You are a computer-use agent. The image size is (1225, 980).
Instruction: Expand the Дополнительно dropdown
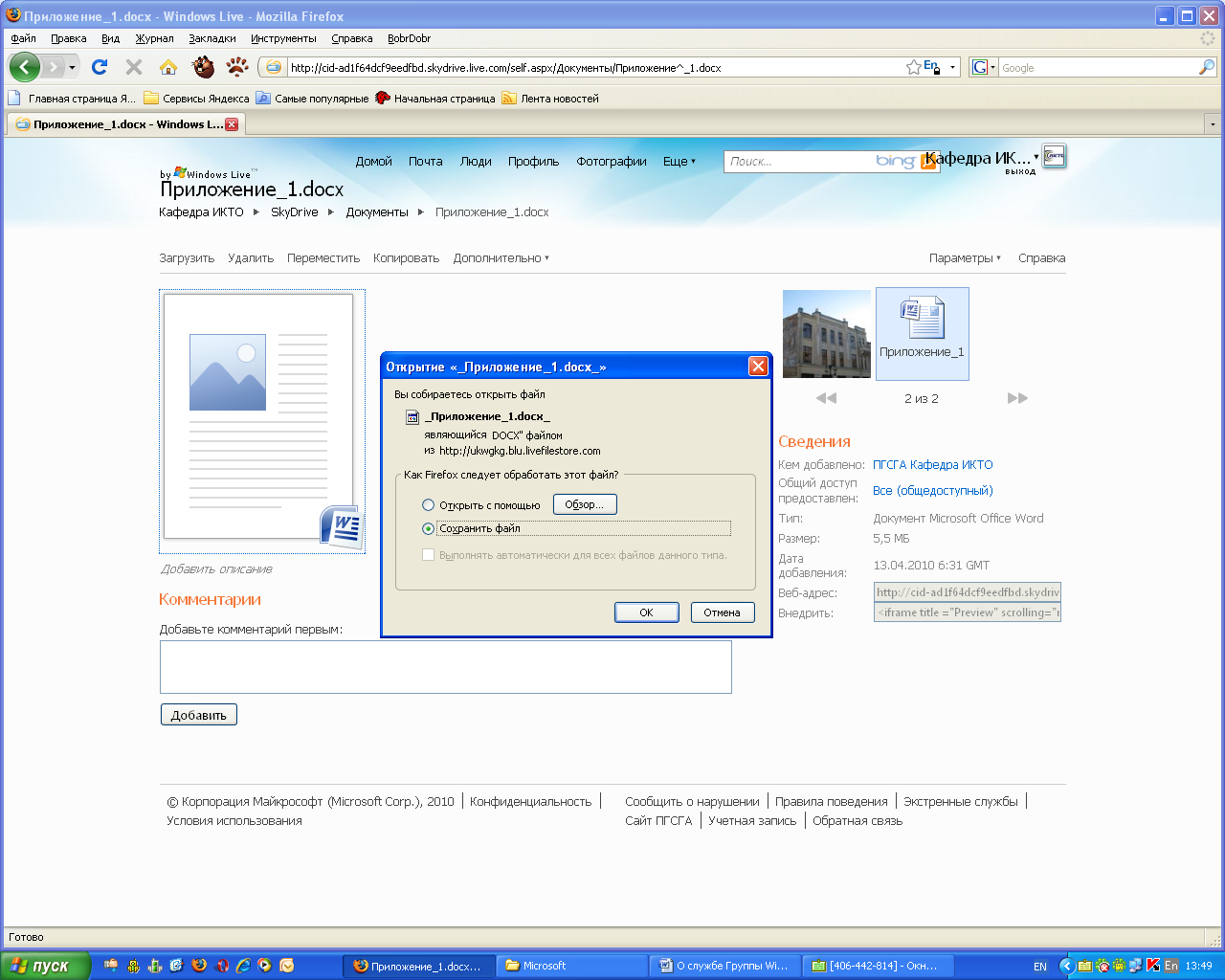point(501,258)
